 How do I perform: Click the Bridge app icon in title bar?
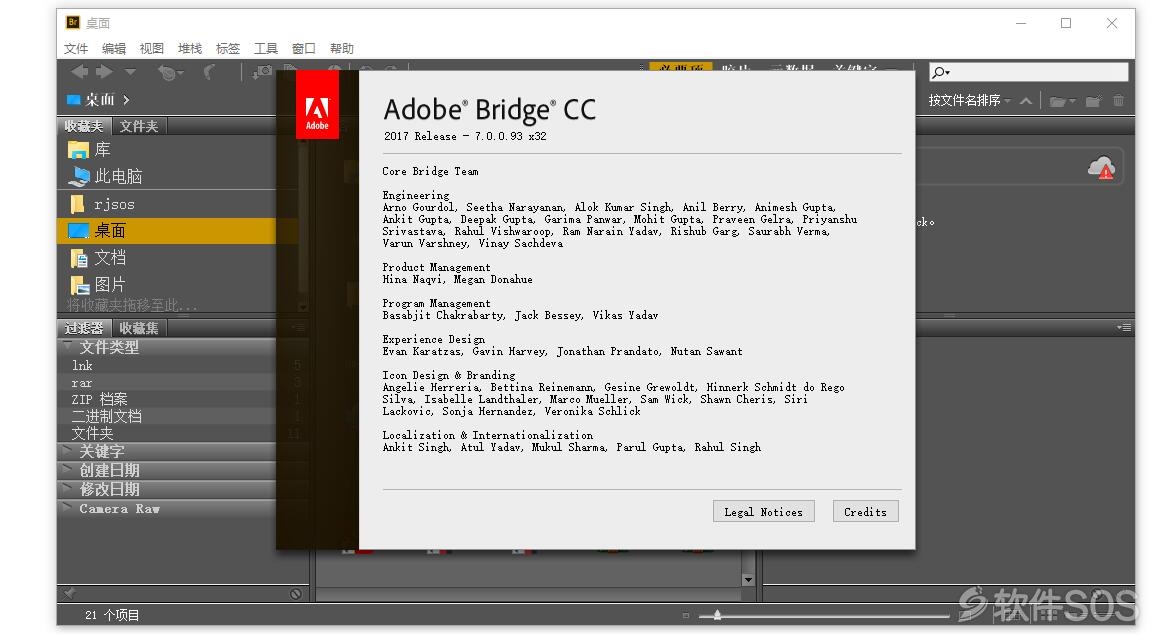(x=72, y=23)
